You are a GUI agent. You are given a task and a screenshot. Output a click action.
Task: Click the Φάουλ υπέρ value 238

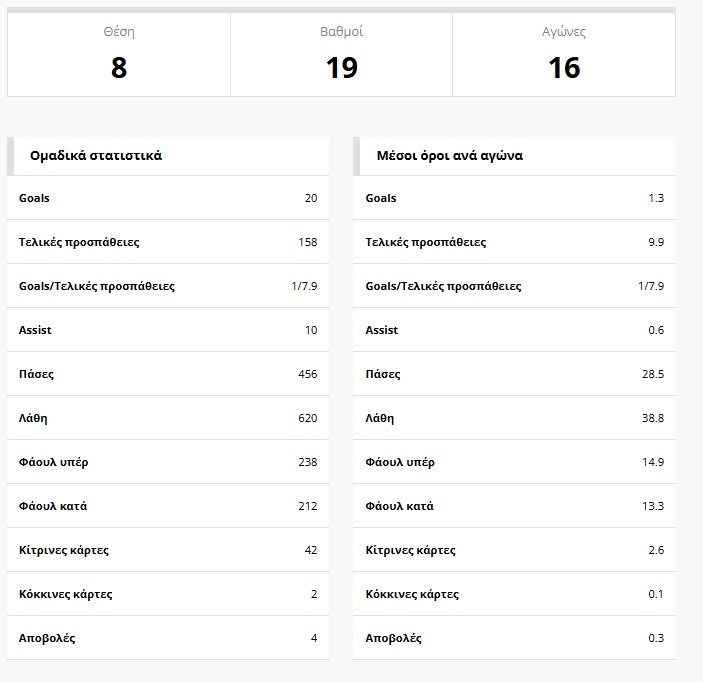point(307,462)
